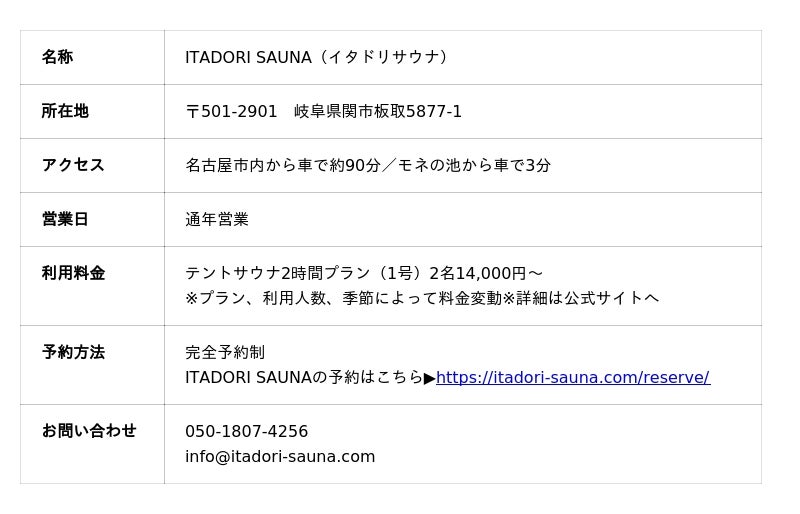
Task: Select the お問い合わせ row label
Action: coord(89,431)
